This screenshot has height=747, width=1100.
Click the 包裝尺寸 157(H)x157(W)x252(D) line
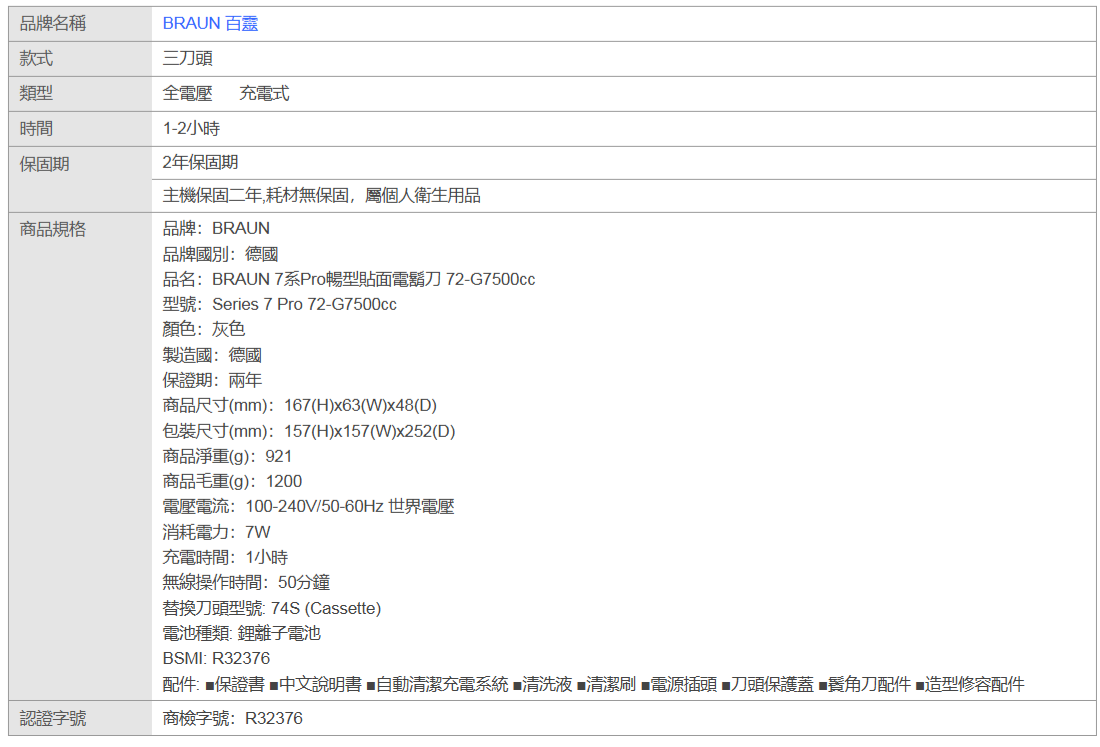click(x=309, y=431)
